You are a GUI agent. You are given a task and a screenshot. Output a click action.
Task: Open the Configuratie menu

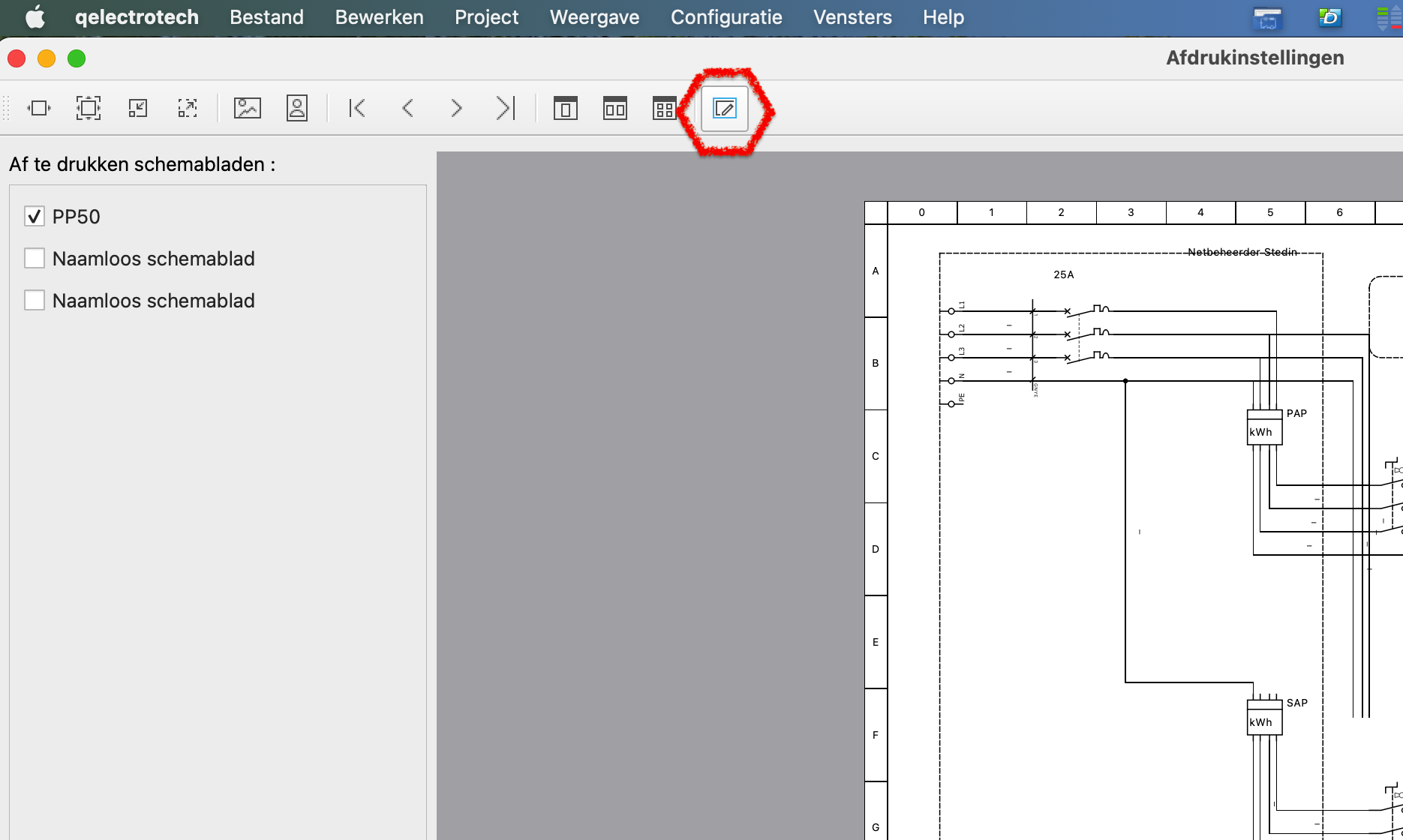tap(726, 17)
